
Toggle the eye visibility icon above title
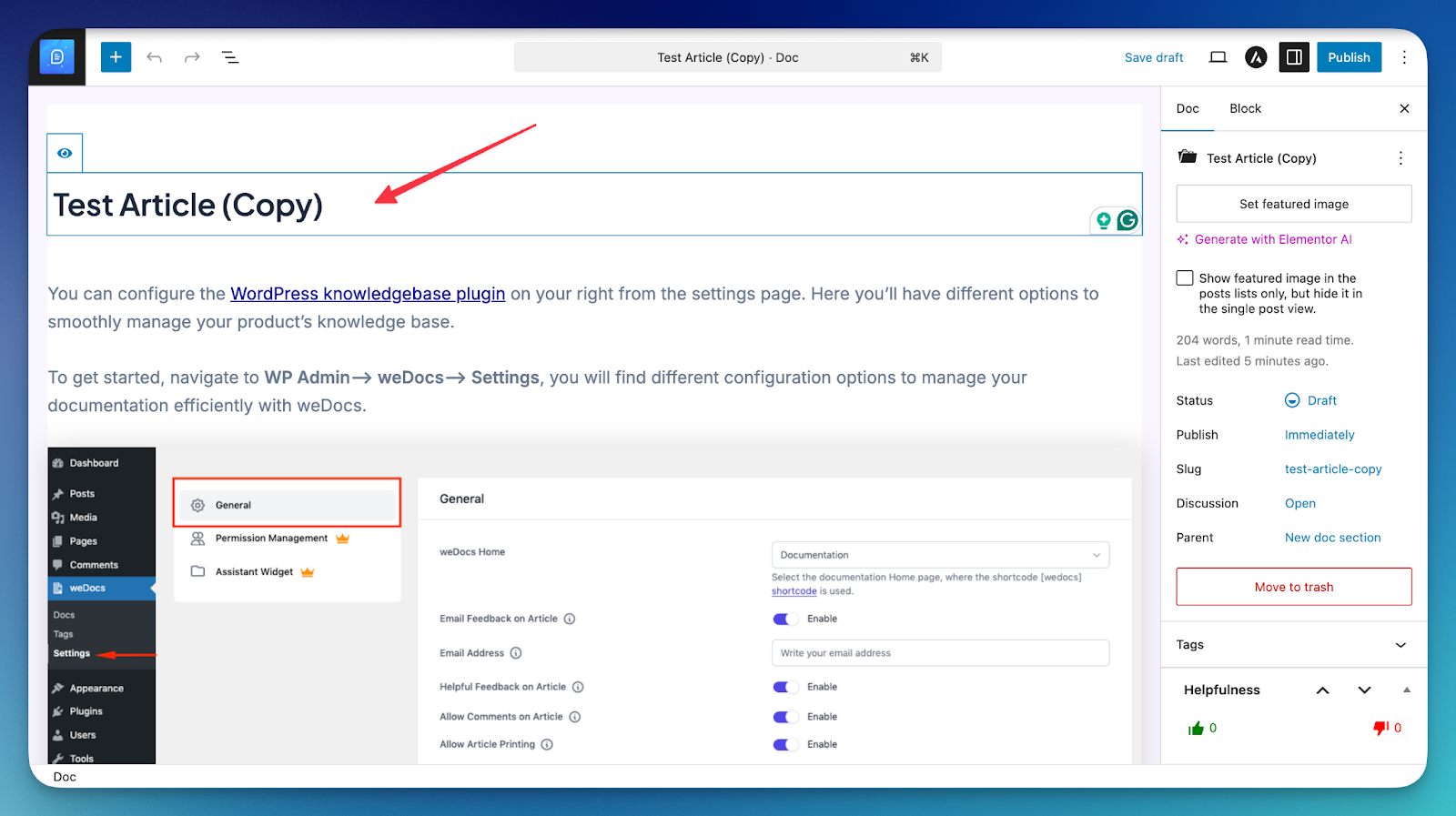65,153
